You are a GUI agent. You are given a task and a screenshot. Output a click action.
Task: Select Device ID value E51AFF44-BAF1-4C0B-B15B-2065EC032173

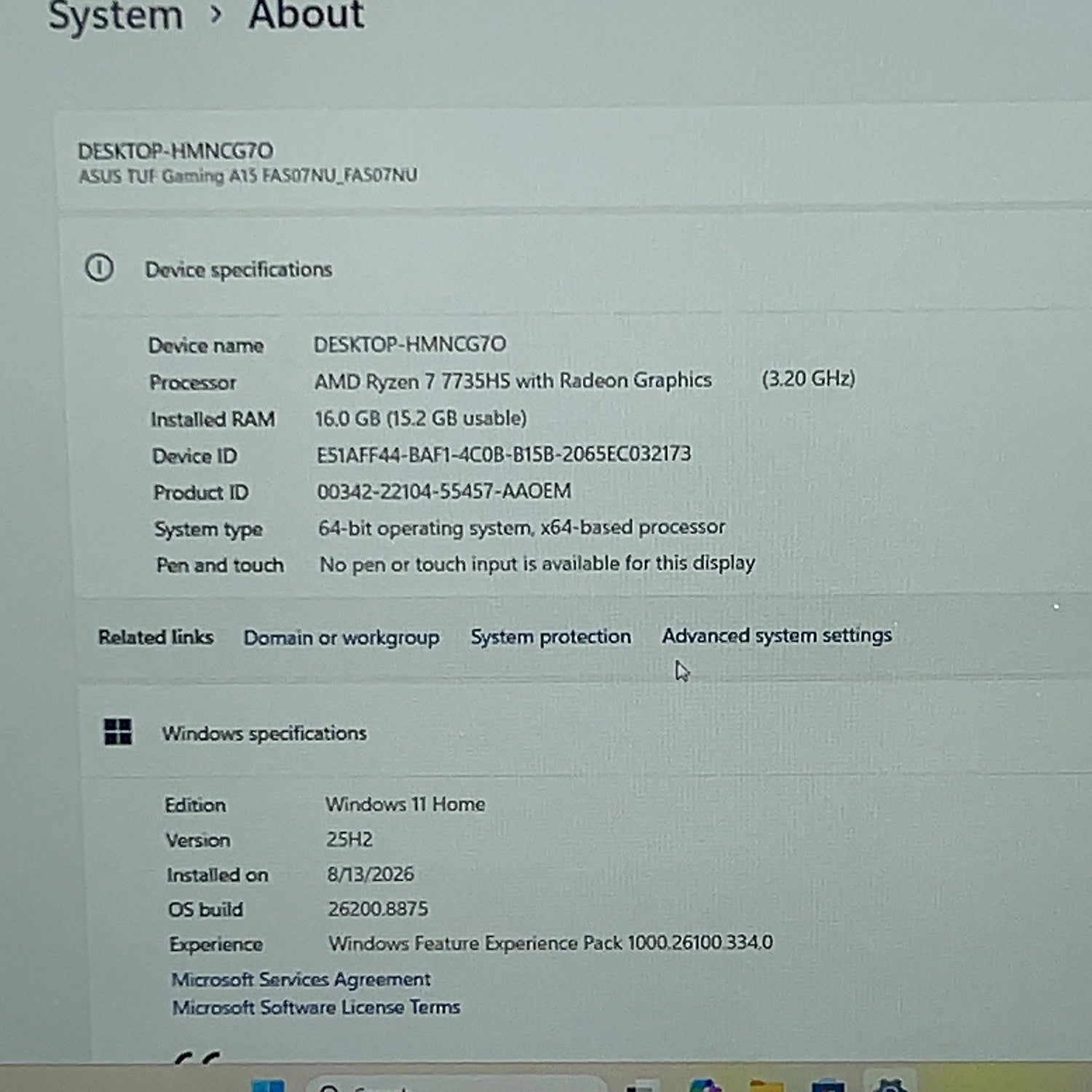(x=504, y=454)
